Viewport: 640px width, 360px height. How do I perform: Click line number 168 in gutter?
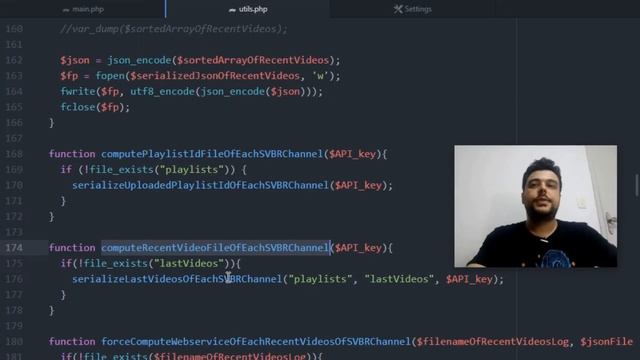point(14,154)
